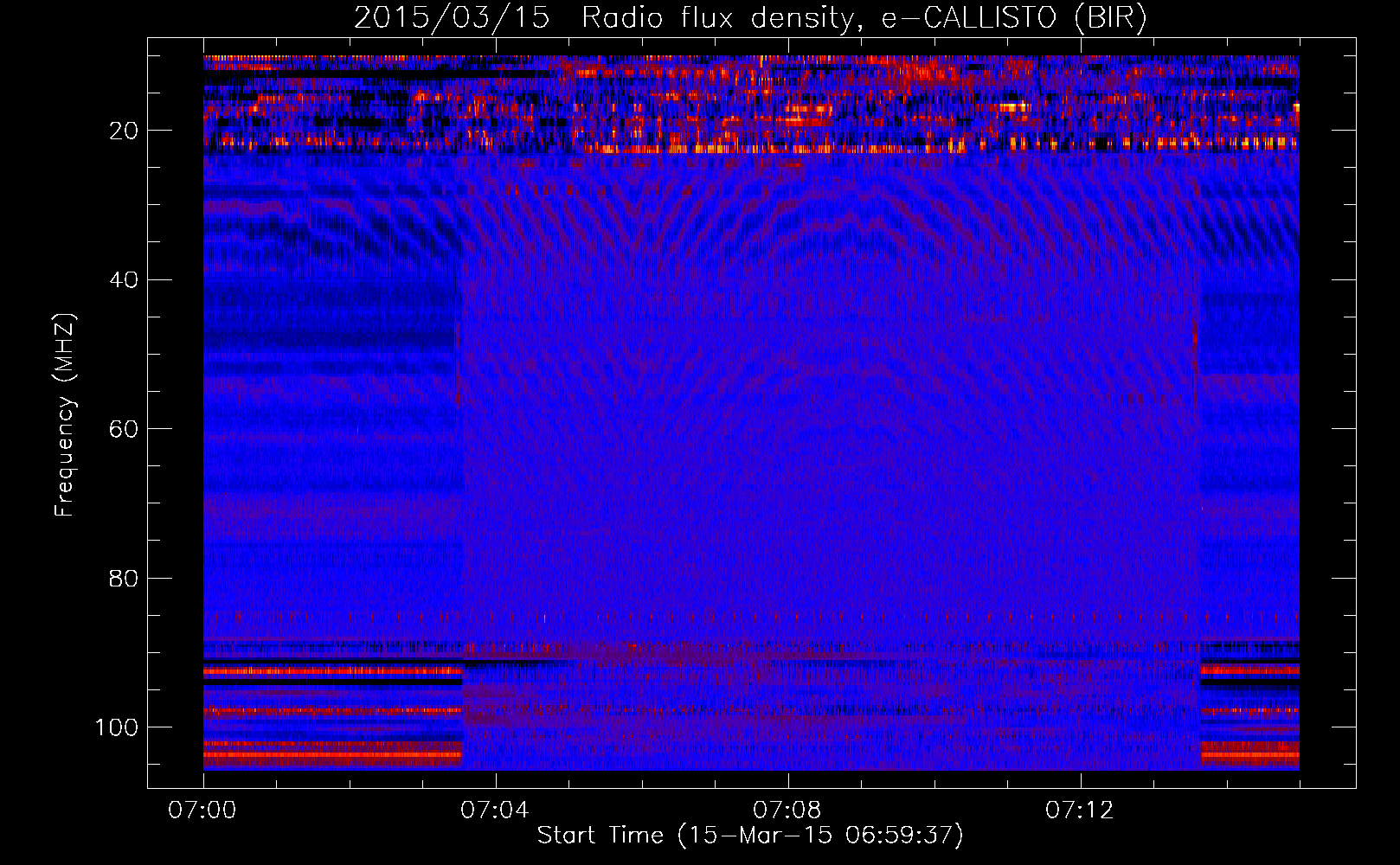Image resolution: width=1400 pixels, height=865 pixels.
Task: Click the 80 frequency tick label
Action: 124,578
